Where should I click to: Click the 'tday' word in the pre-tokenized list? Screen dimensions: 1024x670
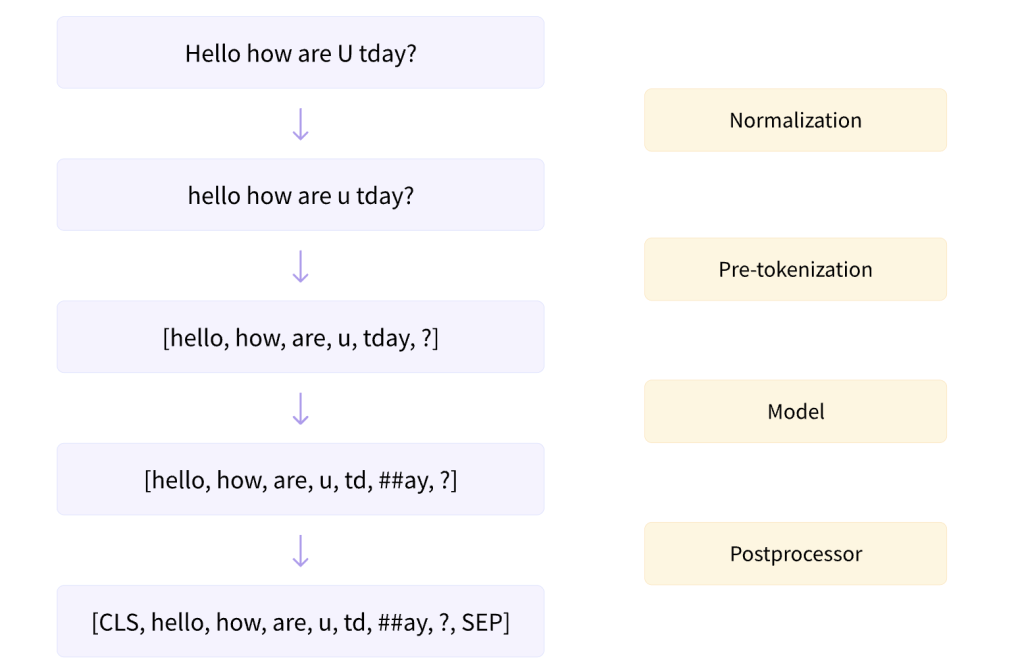(x=386, y=338)
